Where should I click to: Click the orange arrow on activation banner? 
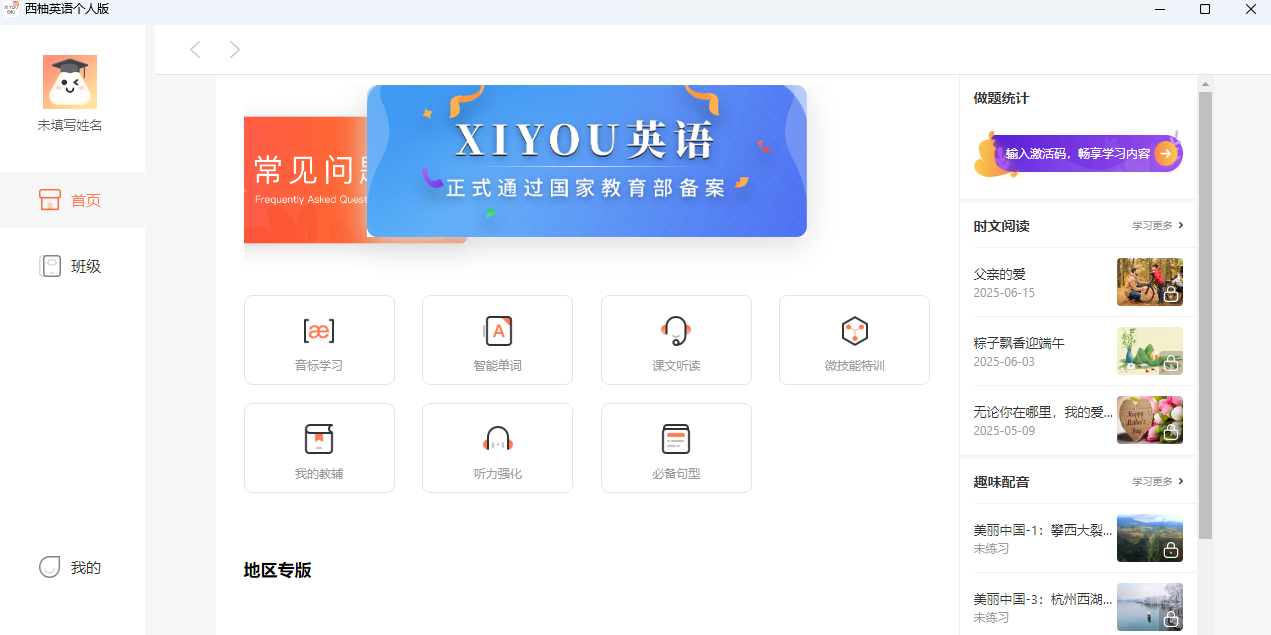coord(1165,154)
